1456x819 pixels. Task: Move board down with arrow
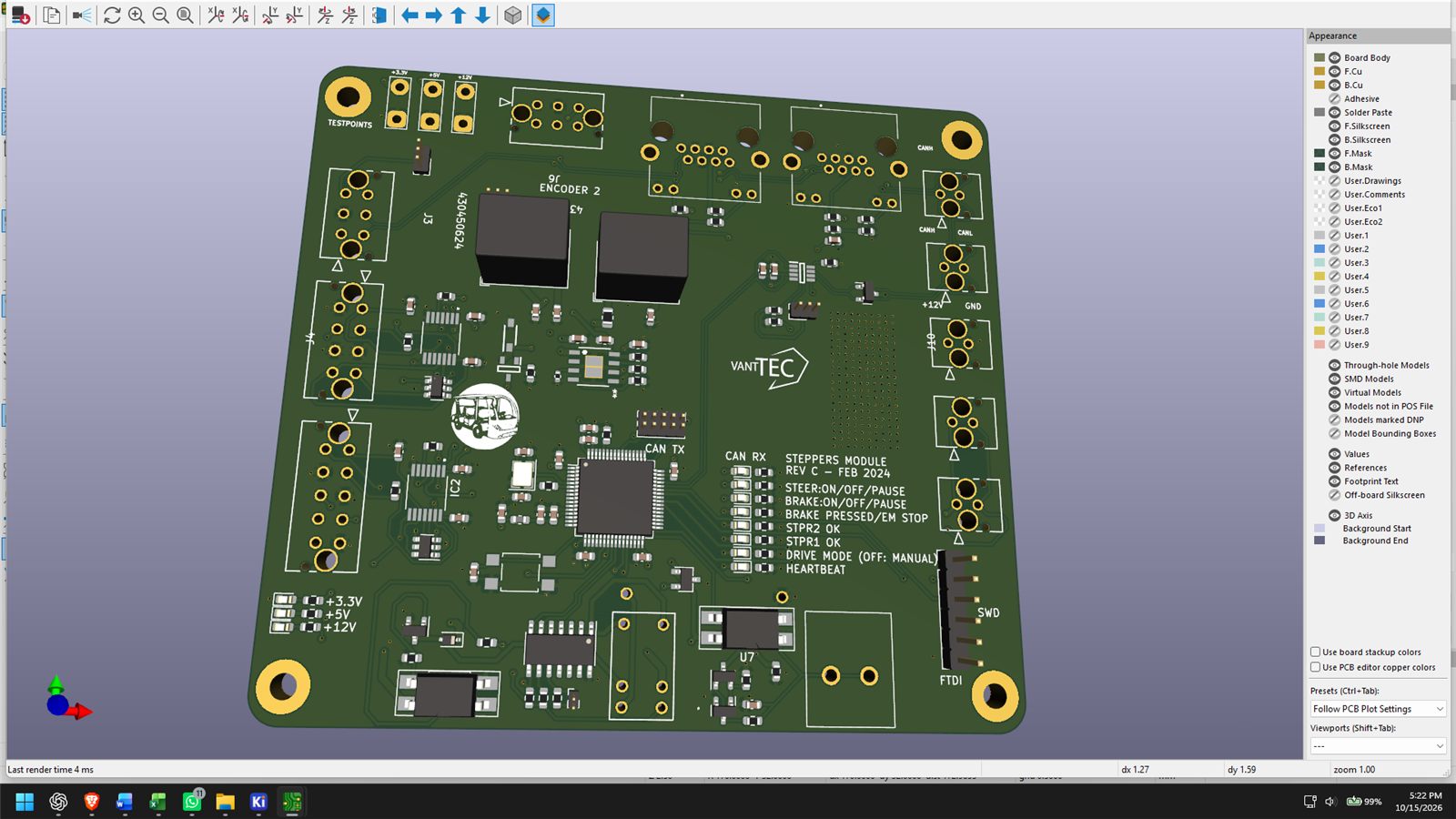(x=483, y=15)
